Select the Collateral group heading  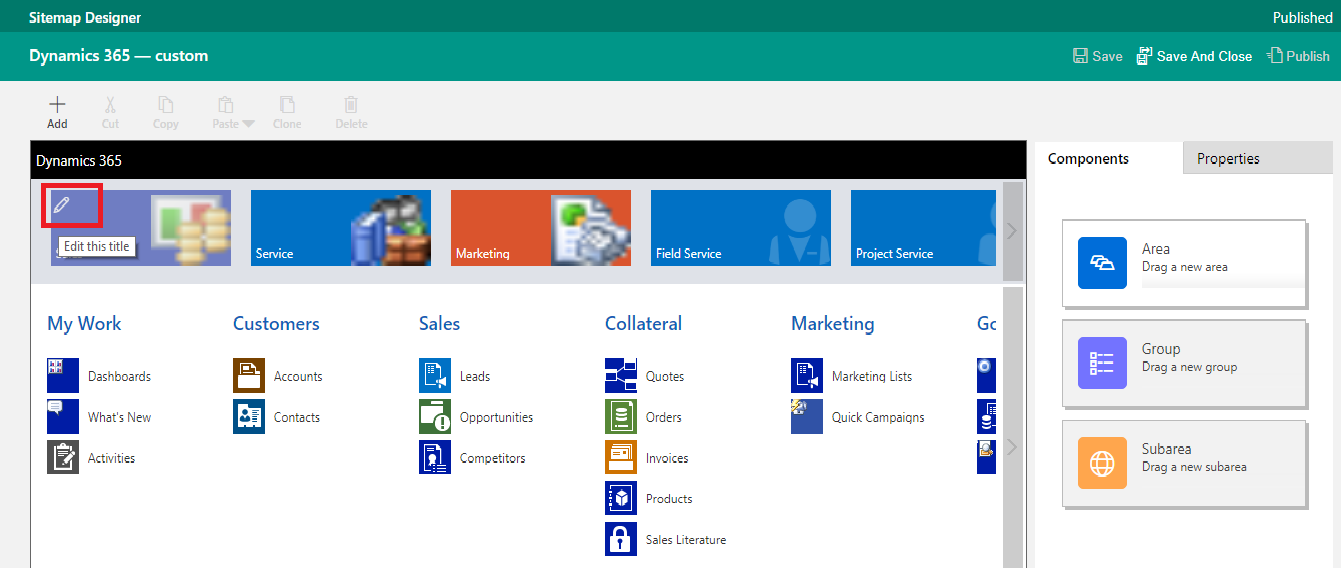click(x=643, y=323)
